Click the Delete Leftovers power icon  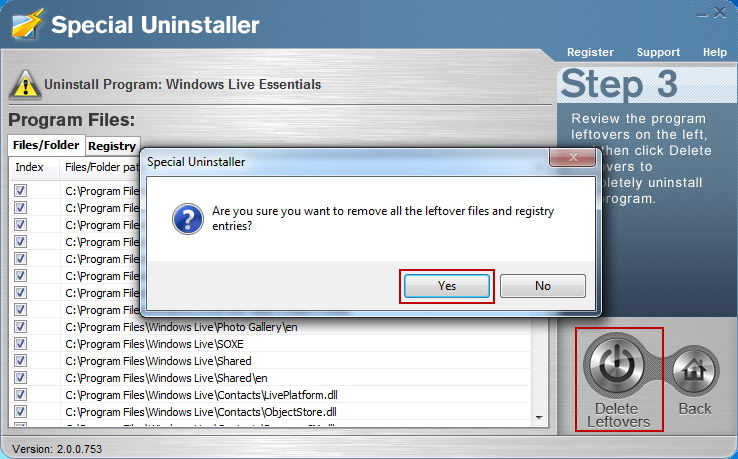click(618, 365)
